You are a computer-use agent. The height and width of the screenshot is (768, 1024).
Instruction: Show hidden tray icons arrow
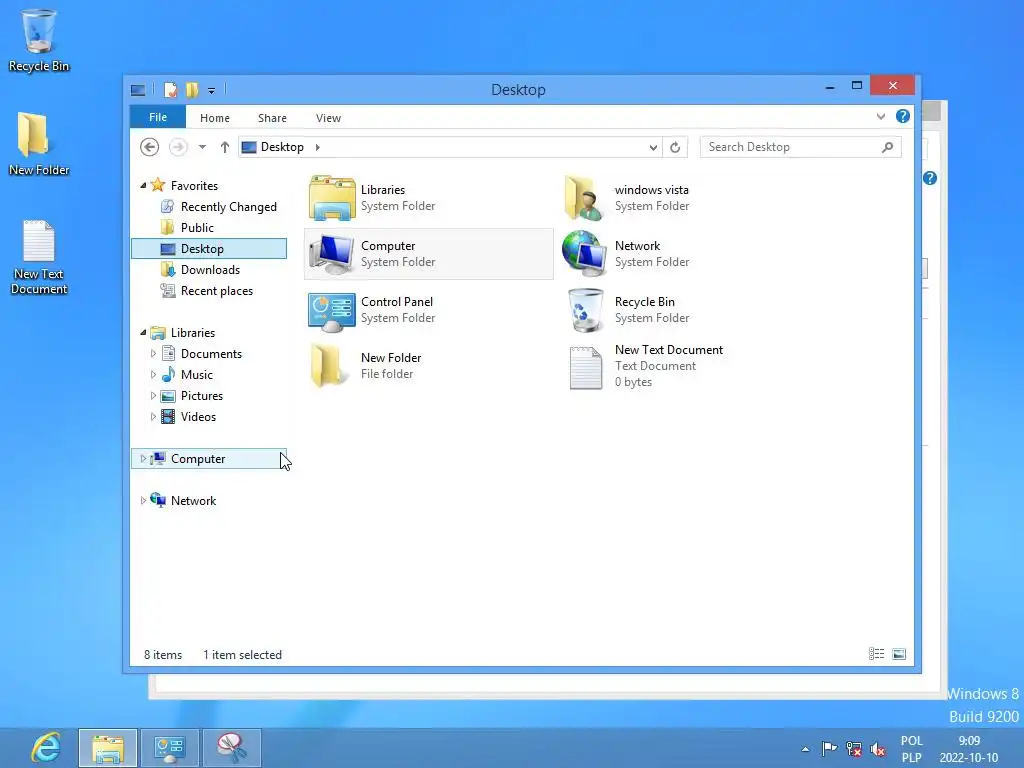click(x=805, y=749)
